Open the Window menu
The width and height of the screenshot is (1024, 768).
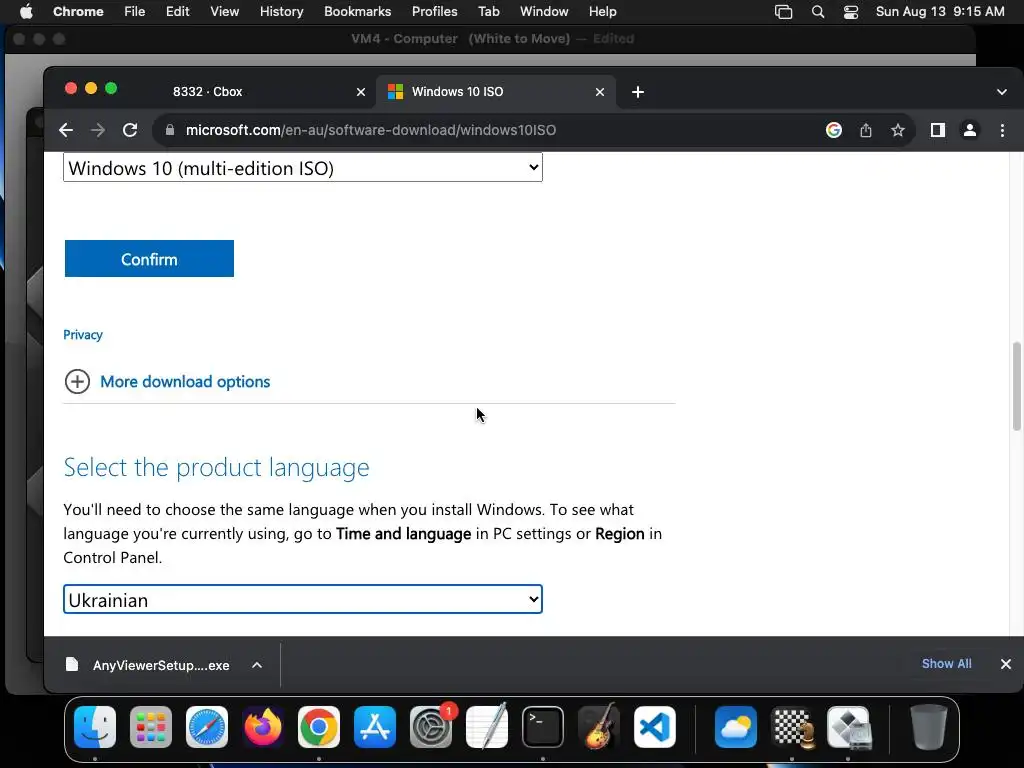coord(544,11)
